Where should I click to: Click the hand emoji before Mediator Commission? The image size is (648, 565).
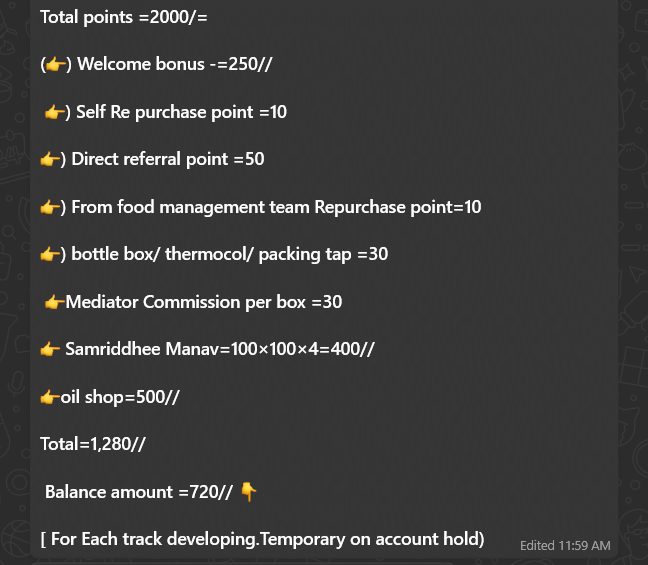point(54,302)
